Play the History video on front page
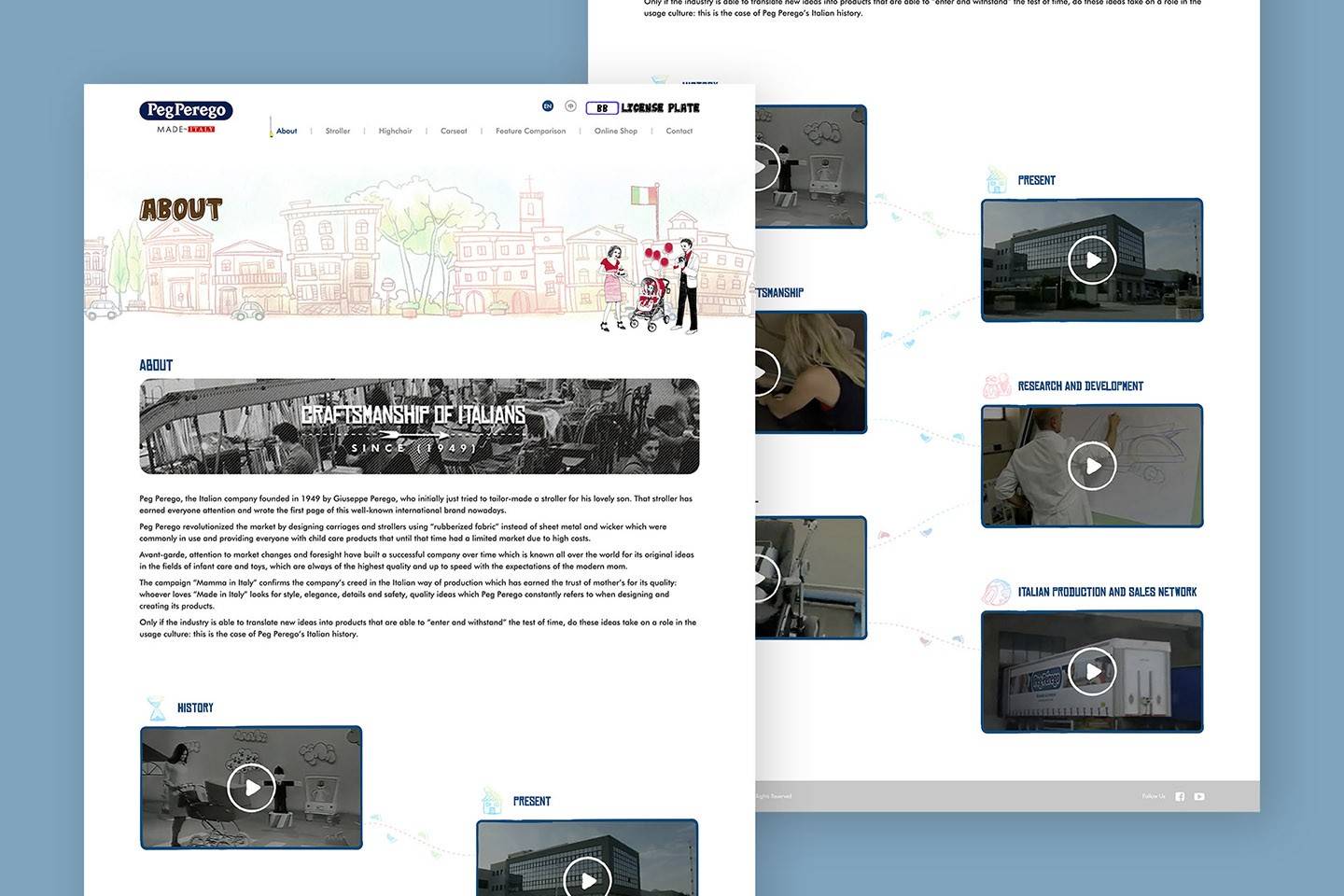 click(251, 788)
